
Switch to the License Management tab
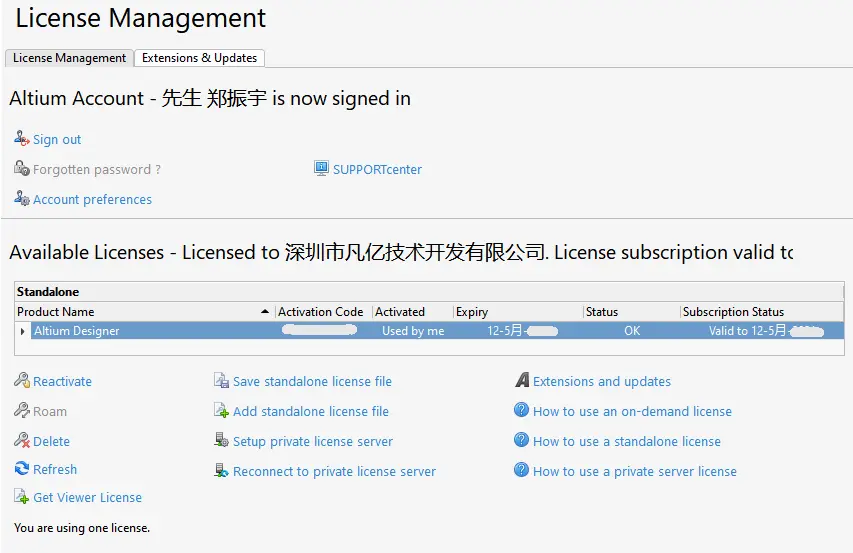[x=69, y=58]
